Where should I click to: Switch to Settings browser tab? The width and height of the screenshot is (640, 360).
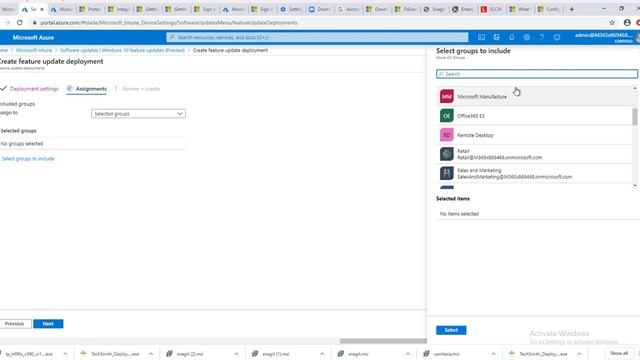click(291, 9)
